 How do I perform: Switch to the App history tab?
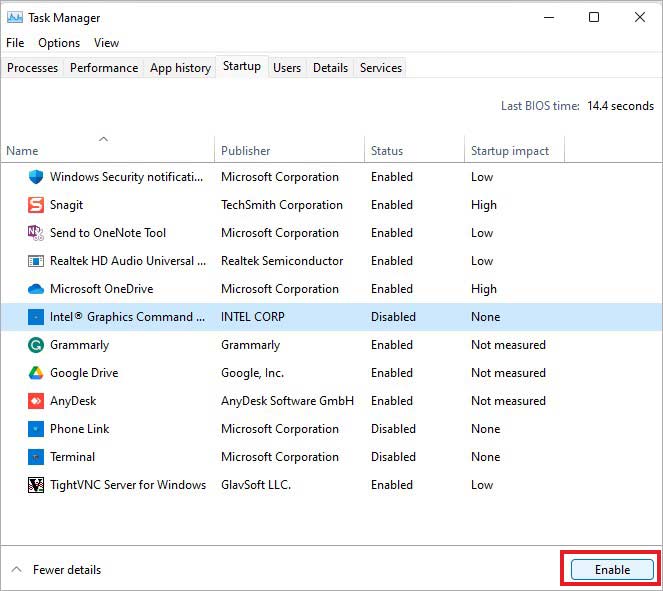pyautogui.click(x=180, y=68)
